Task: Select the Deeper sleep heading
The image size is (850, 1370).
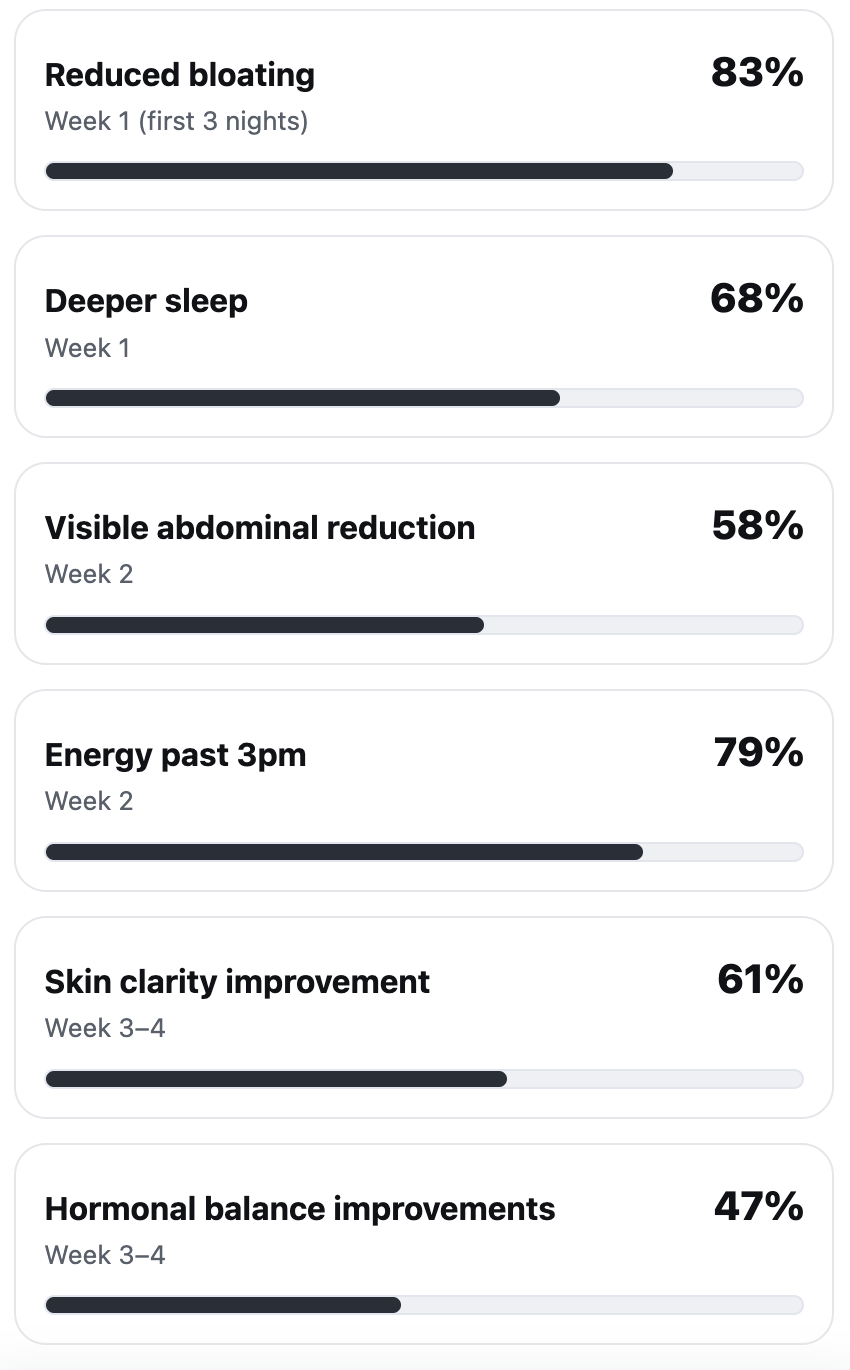Action: point(146,301)
